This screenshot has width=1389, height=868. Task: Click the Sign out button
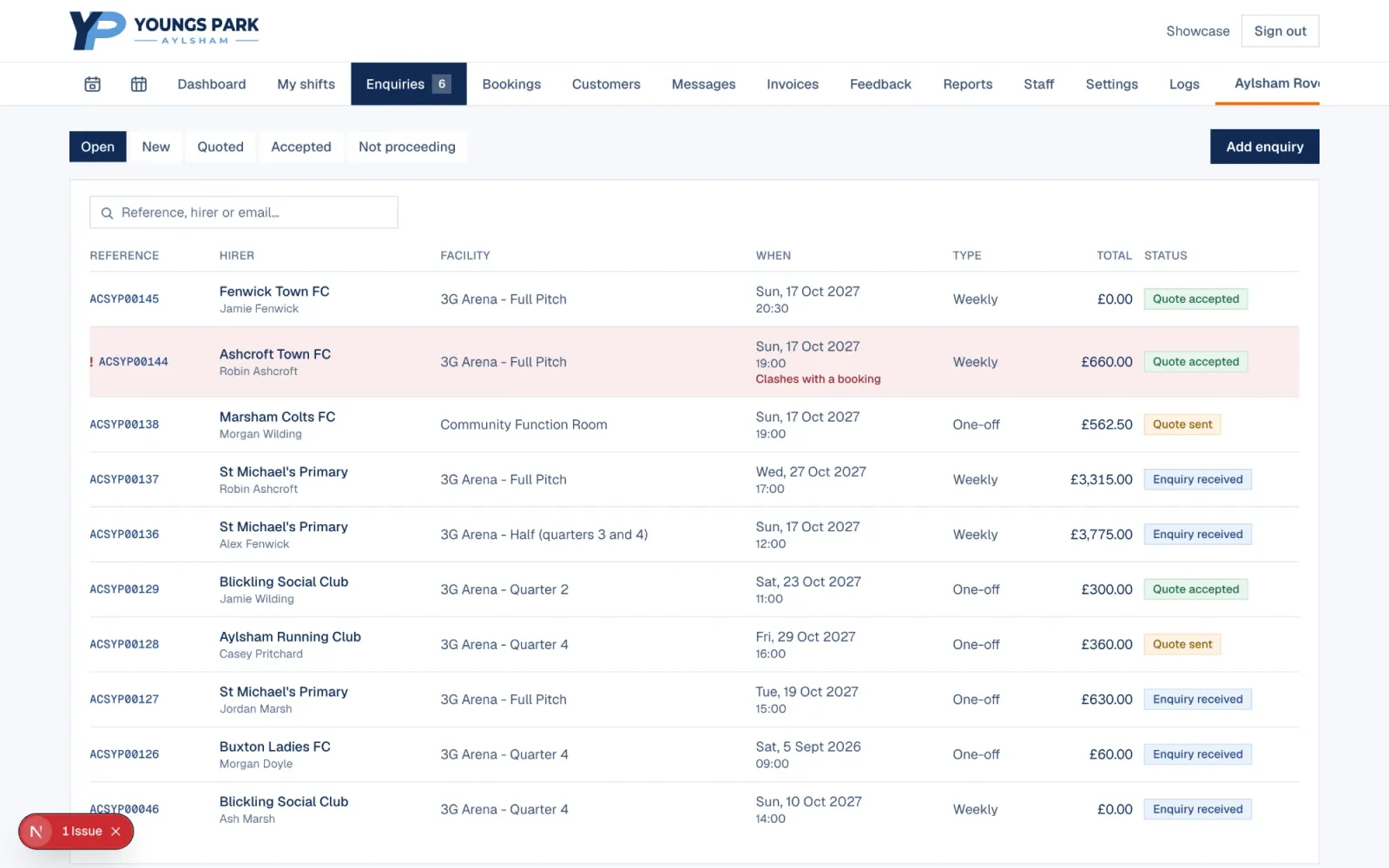coord(1280,31)
